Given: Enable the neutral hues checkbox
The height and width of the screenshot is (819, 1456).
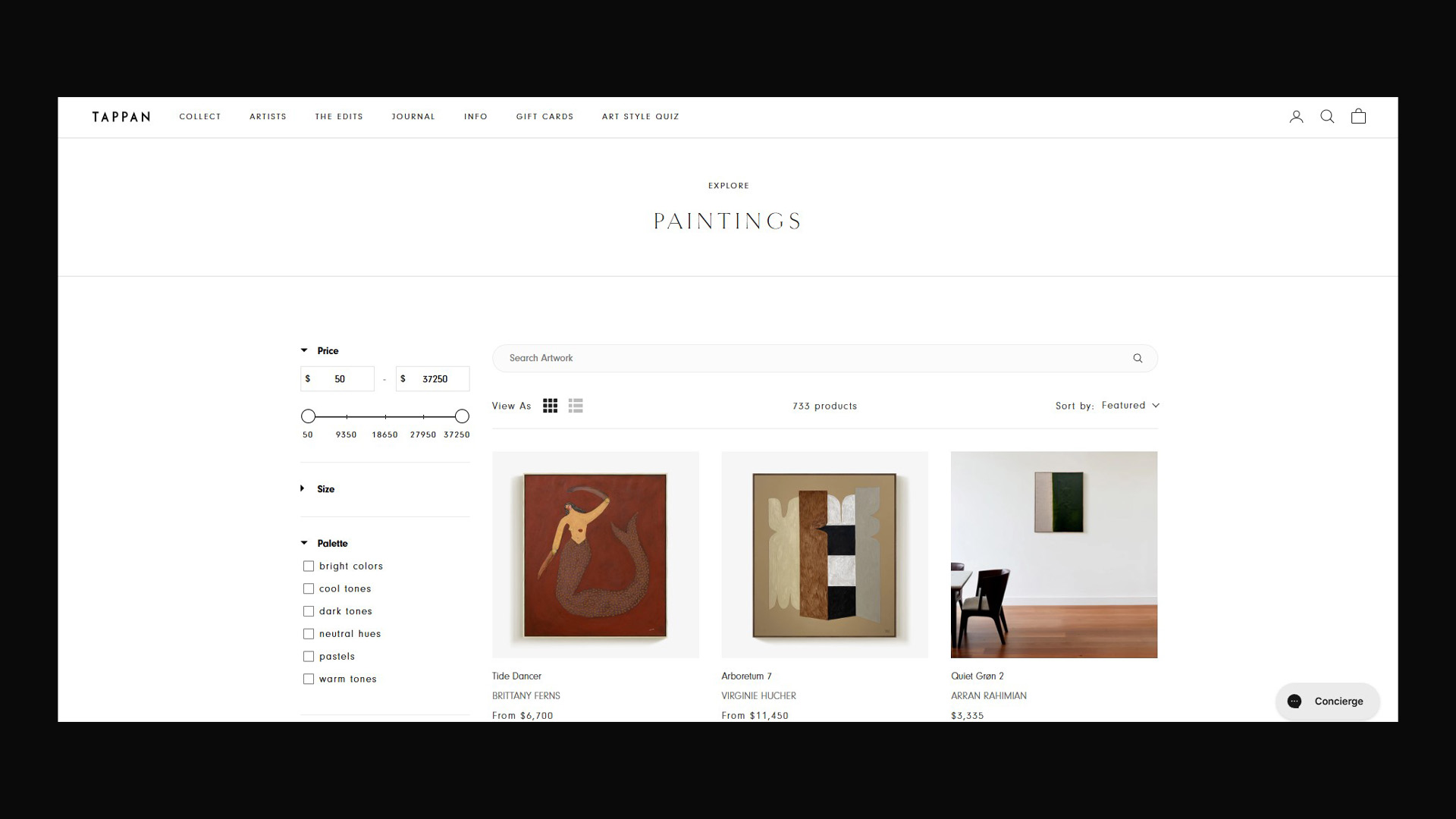Looking at the screenshot, I should (x=309, y=634).
